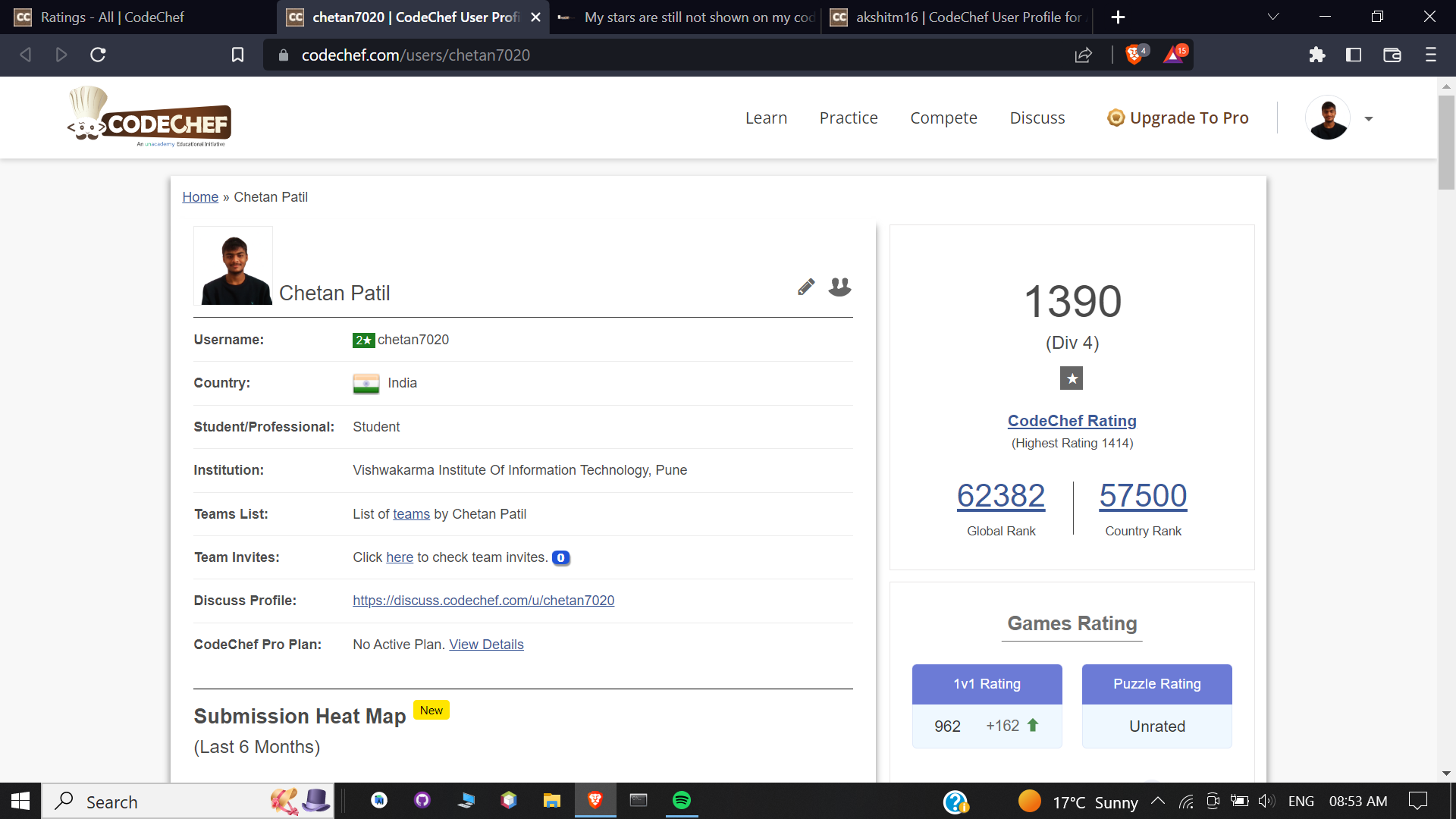This screenshot has width=1456, height=819.
Task: Open the discuss.codechef.com profile link
Action: [x=483, y=601]
